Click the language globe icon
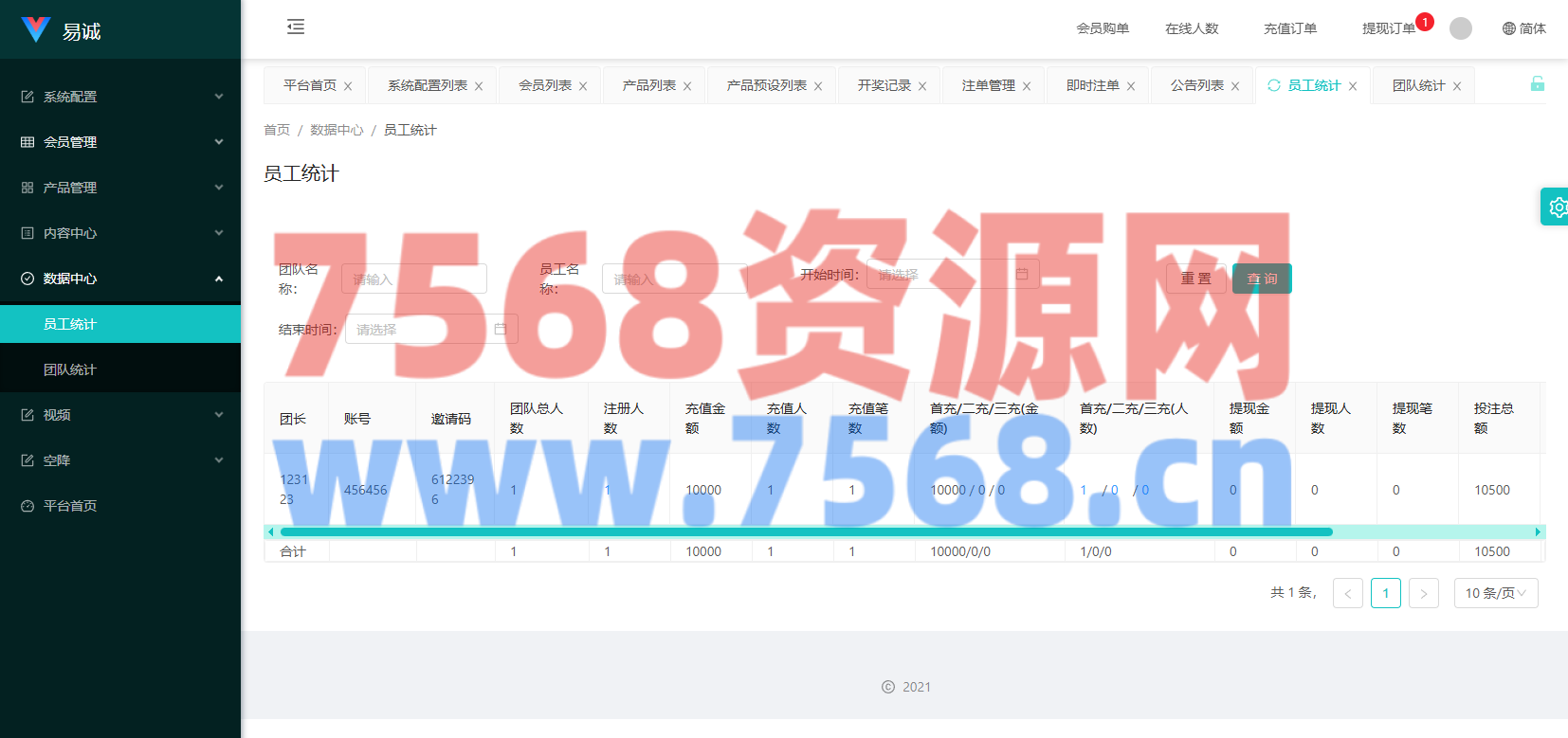The image size is (1568, 738). [1508, 28]
